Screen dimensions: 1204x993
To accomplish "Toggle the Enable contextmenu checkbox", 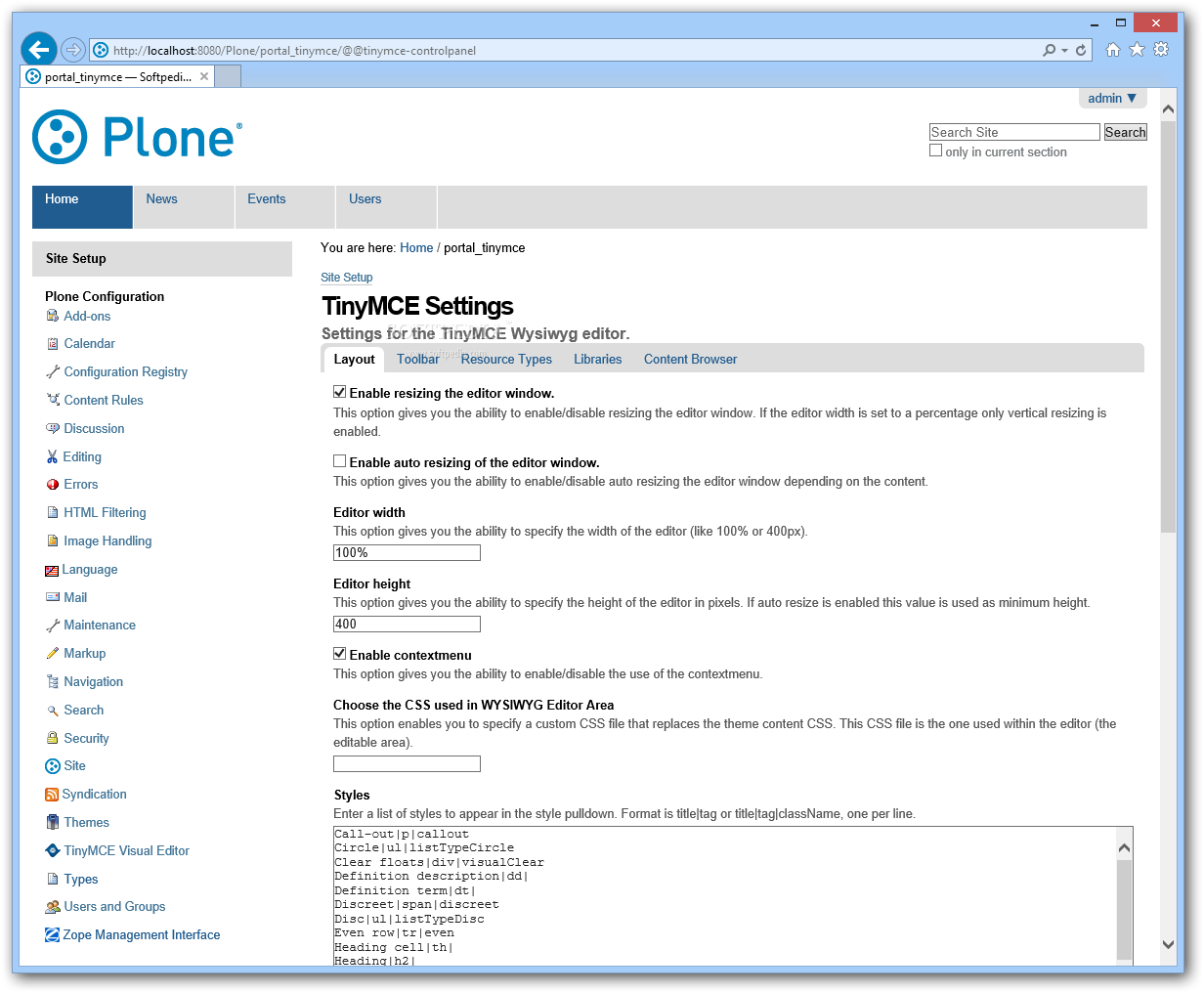I will pos(340,654).
